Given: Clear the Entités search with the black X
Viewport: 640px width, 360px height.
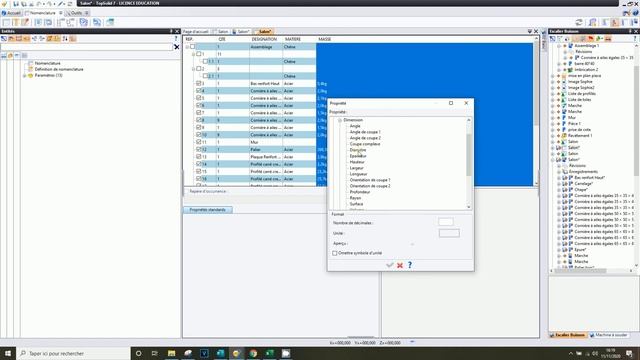Looking at the screenshot, I should click(176, 47).
